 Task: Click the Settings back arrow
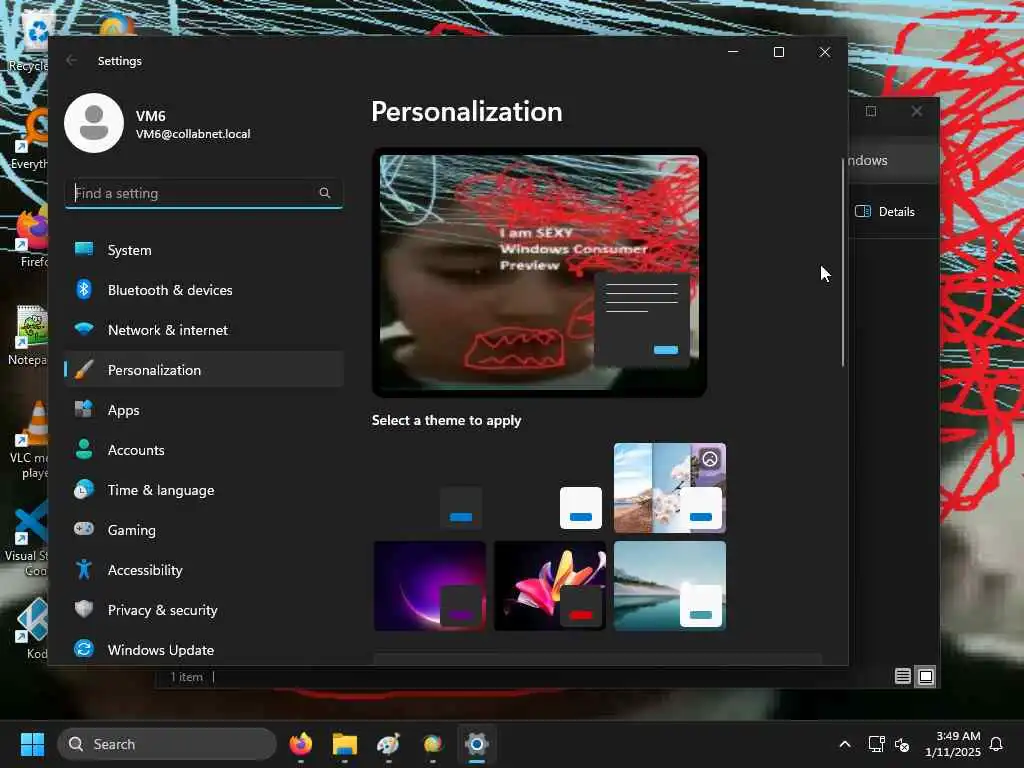(x=71, y=60)
